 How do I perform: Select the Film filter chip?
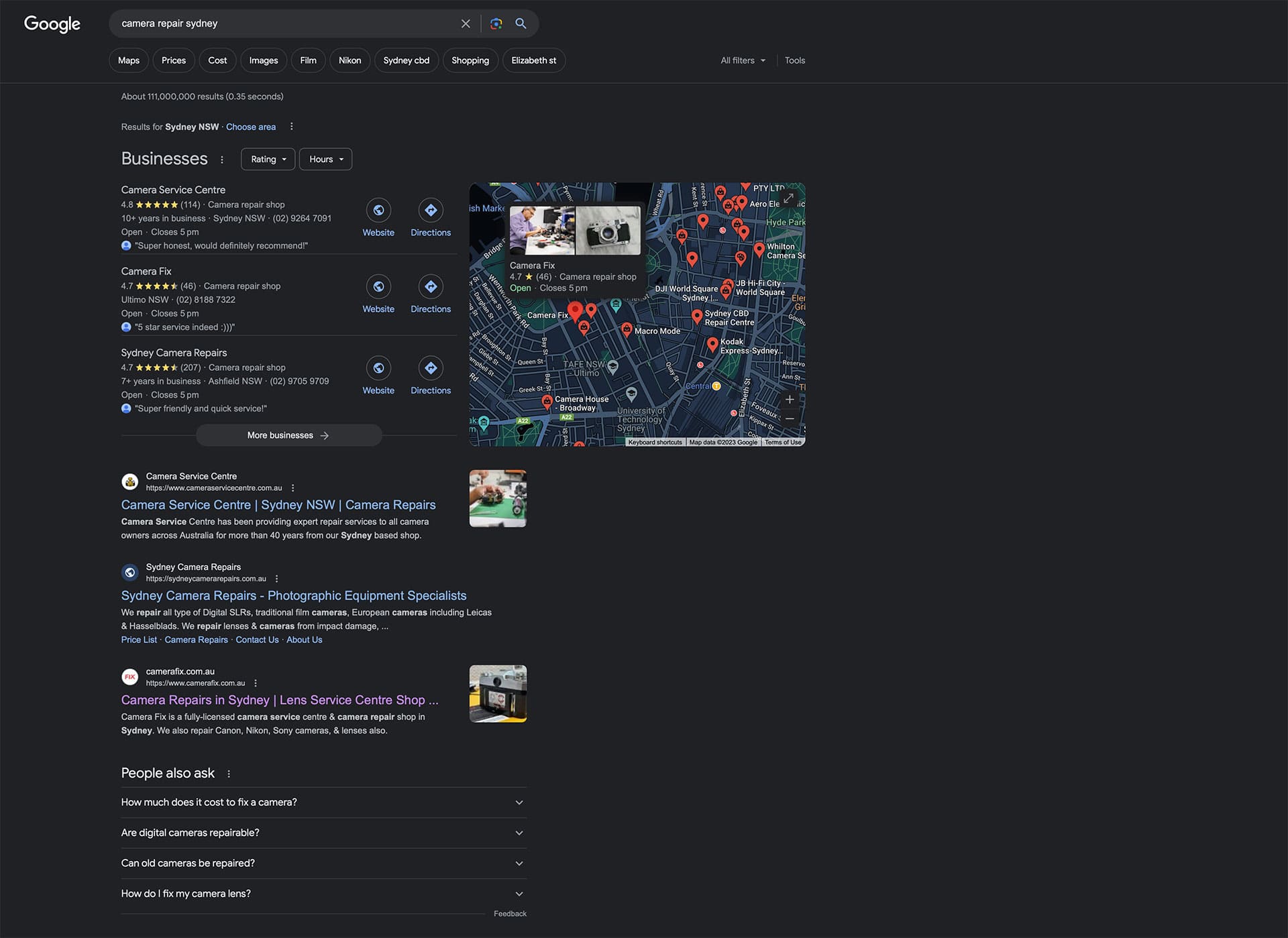click(x=309, y=60)
